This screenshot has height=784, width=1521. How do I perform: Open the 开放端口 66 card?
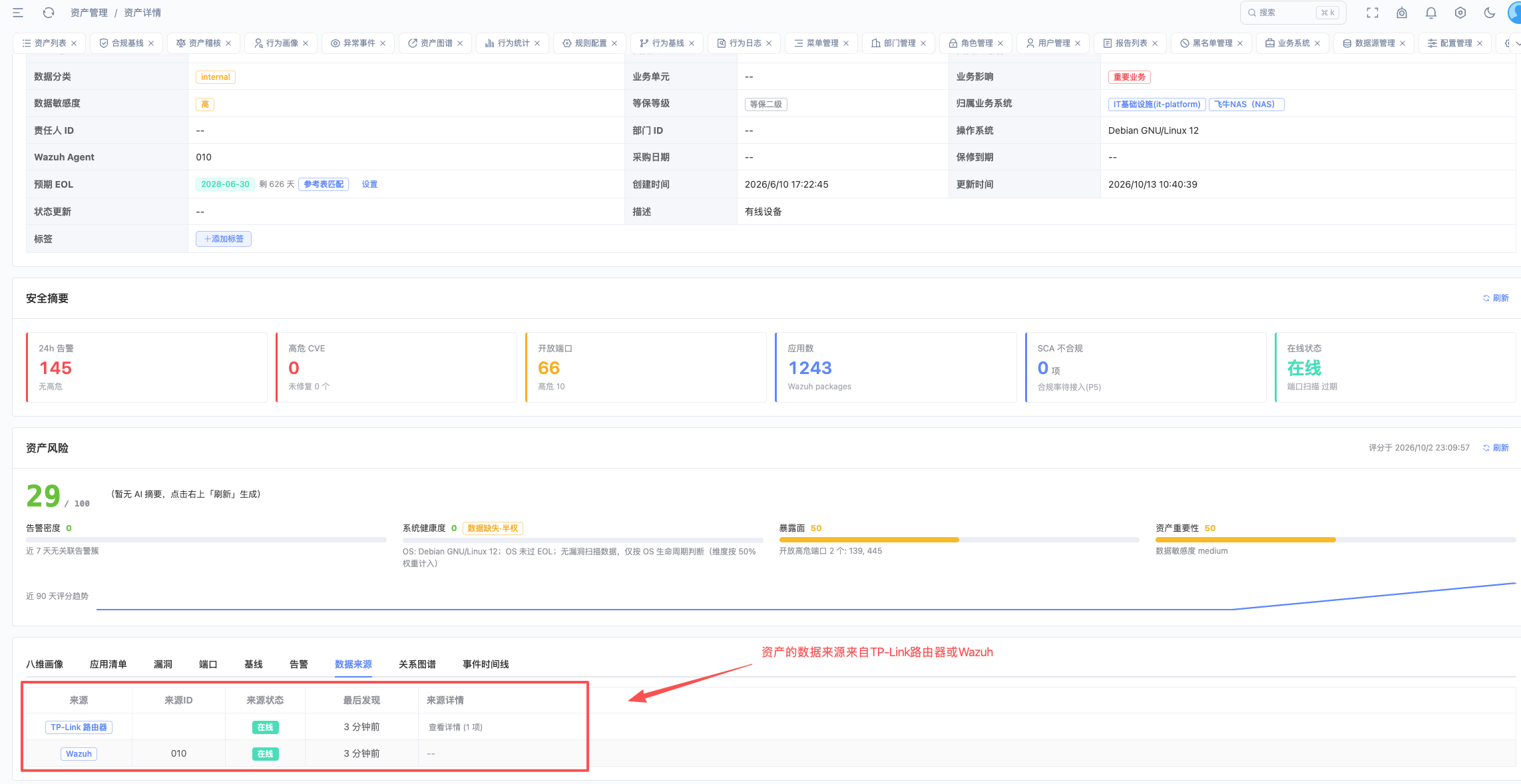click(x=646, y=367)
